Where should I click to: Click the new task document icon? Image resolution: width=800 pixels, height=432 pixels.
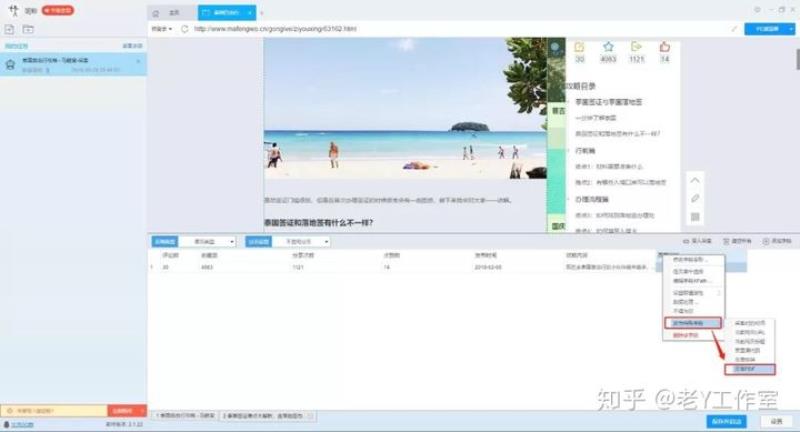pos(10,29)
